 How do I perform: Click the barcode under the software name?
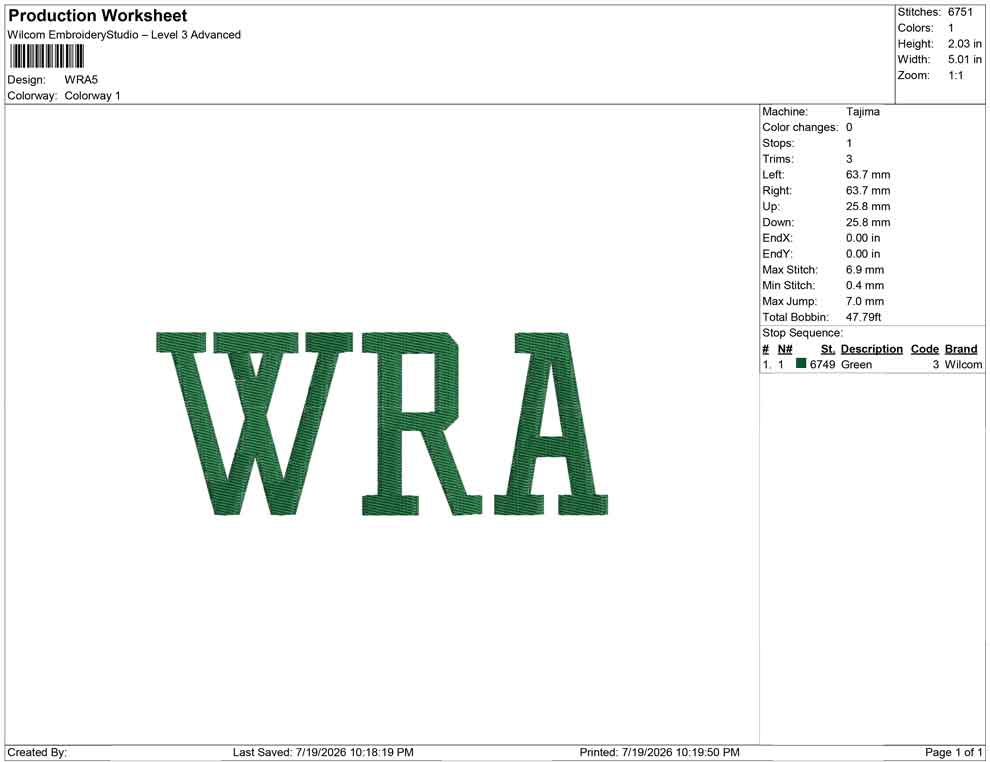point(47,57)
